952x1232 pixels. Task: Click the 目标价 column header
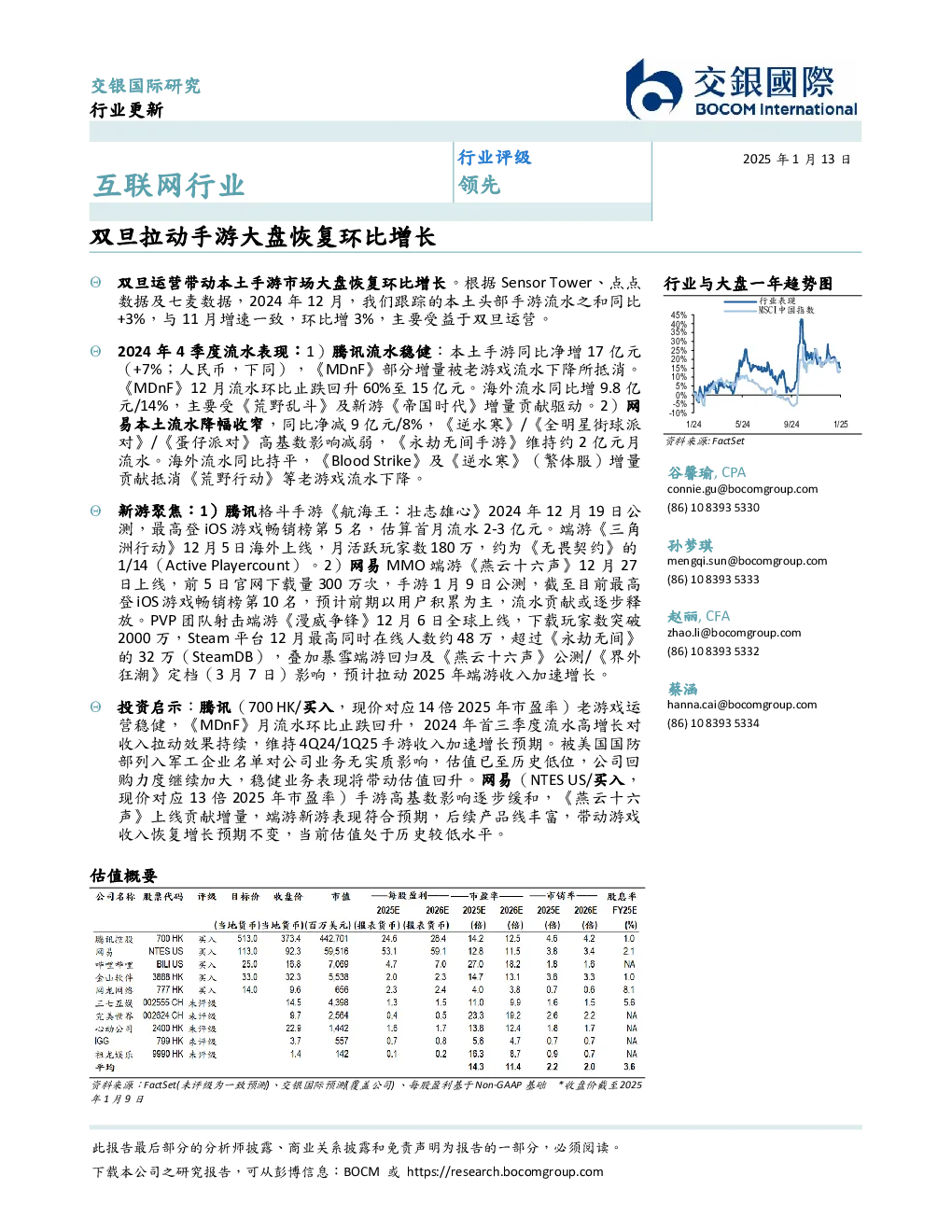point(245,896)
